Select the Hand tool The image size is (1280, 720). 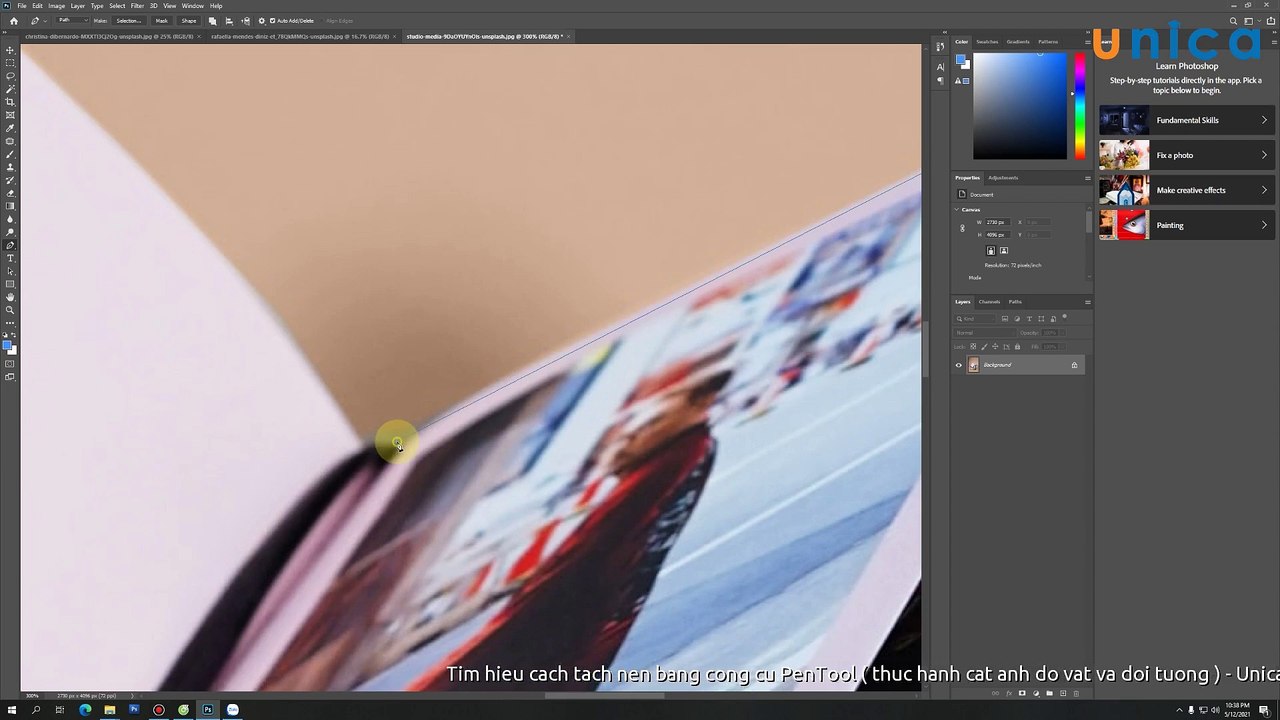pos(10,297)
